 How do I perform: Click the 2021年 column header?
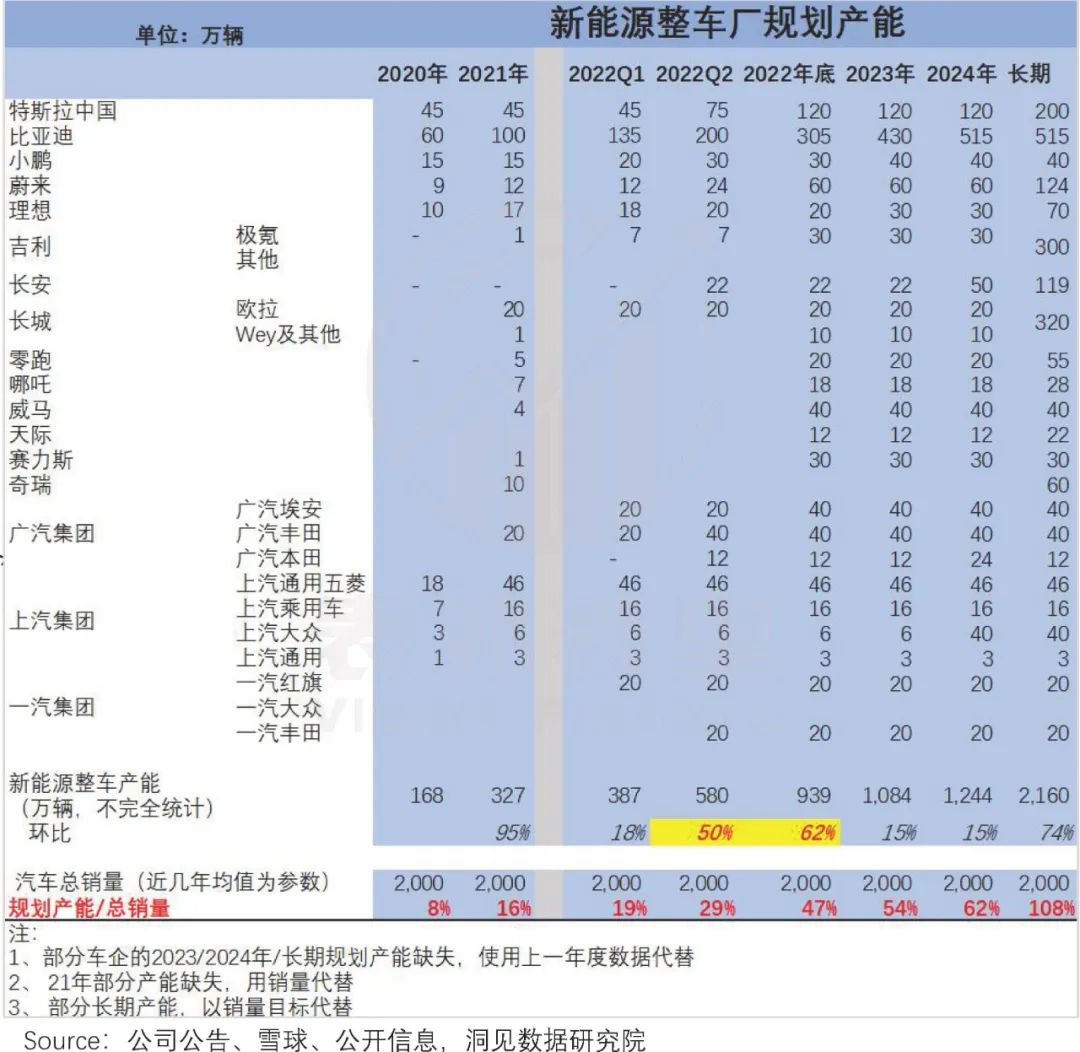click(492, 74)
